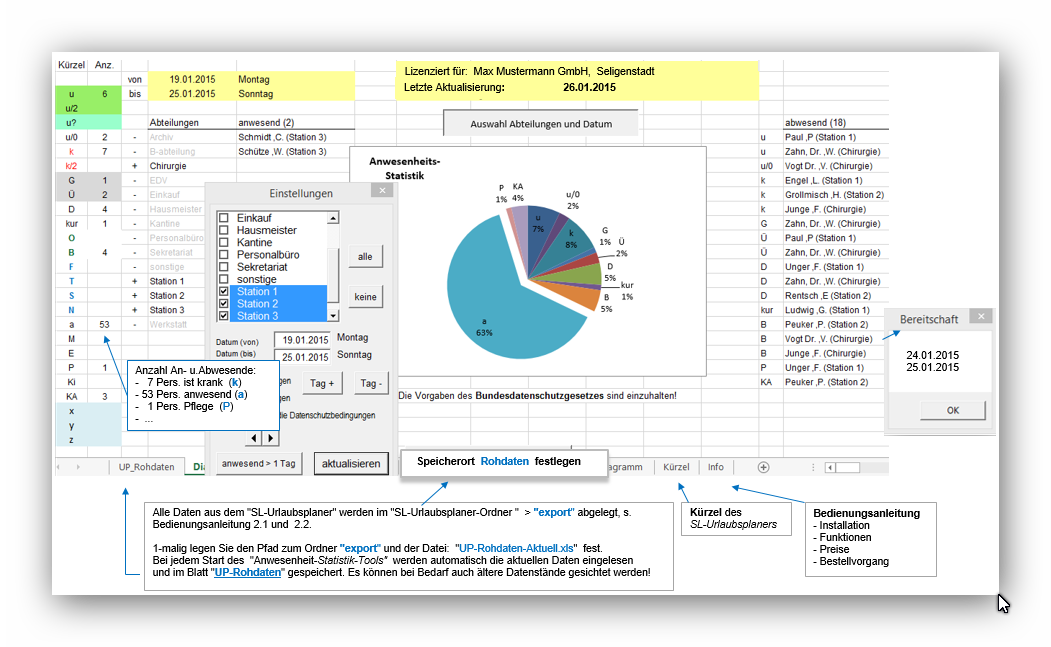Select cell with Rentsch ,E (Station 2)
Image resolution: width=1051 pixels, height=647 pixels.
click(x=836, y=296)
